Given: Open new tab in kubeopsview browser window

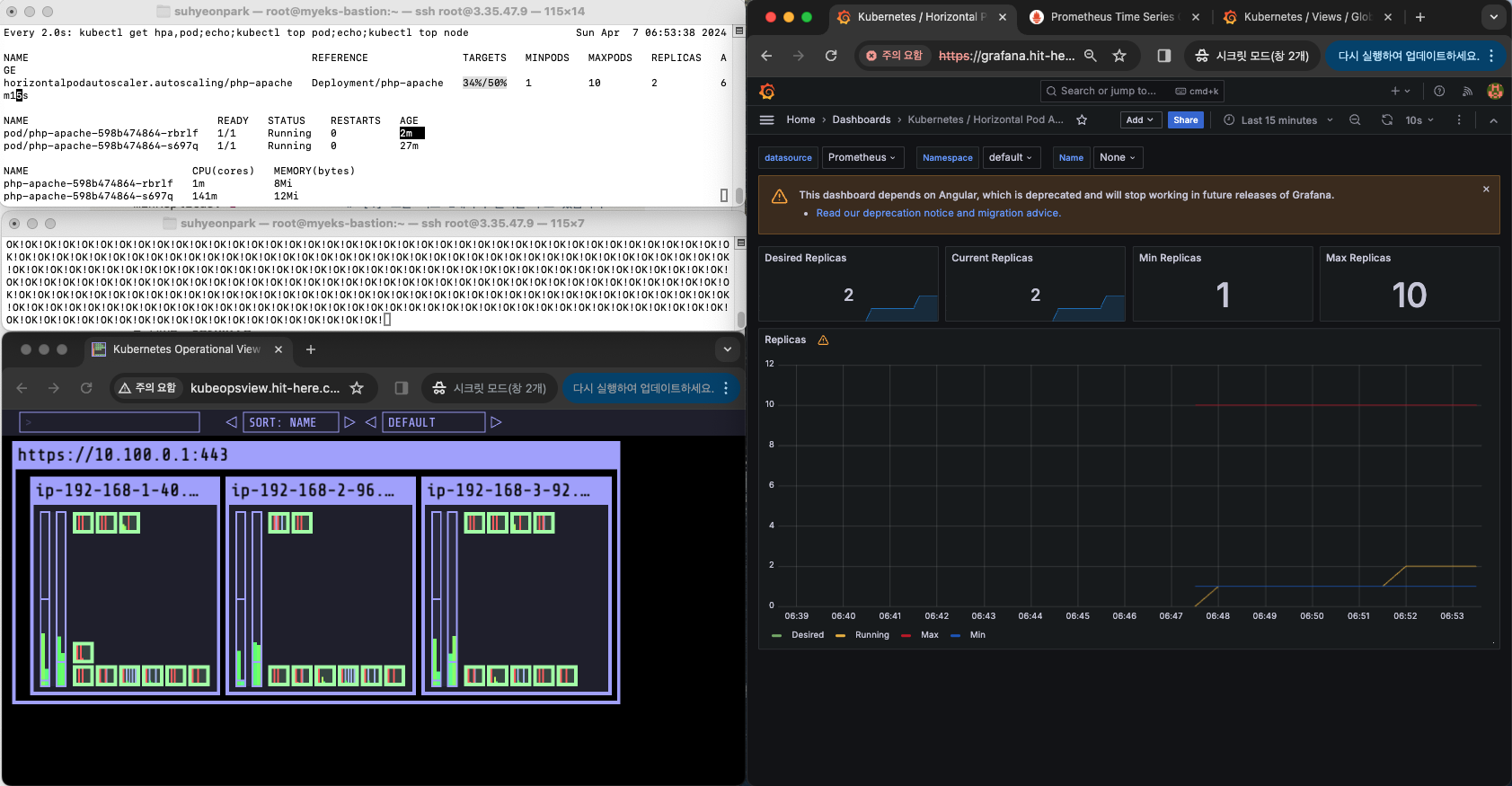Looking at the screenshot, I should tap(311, 349).
